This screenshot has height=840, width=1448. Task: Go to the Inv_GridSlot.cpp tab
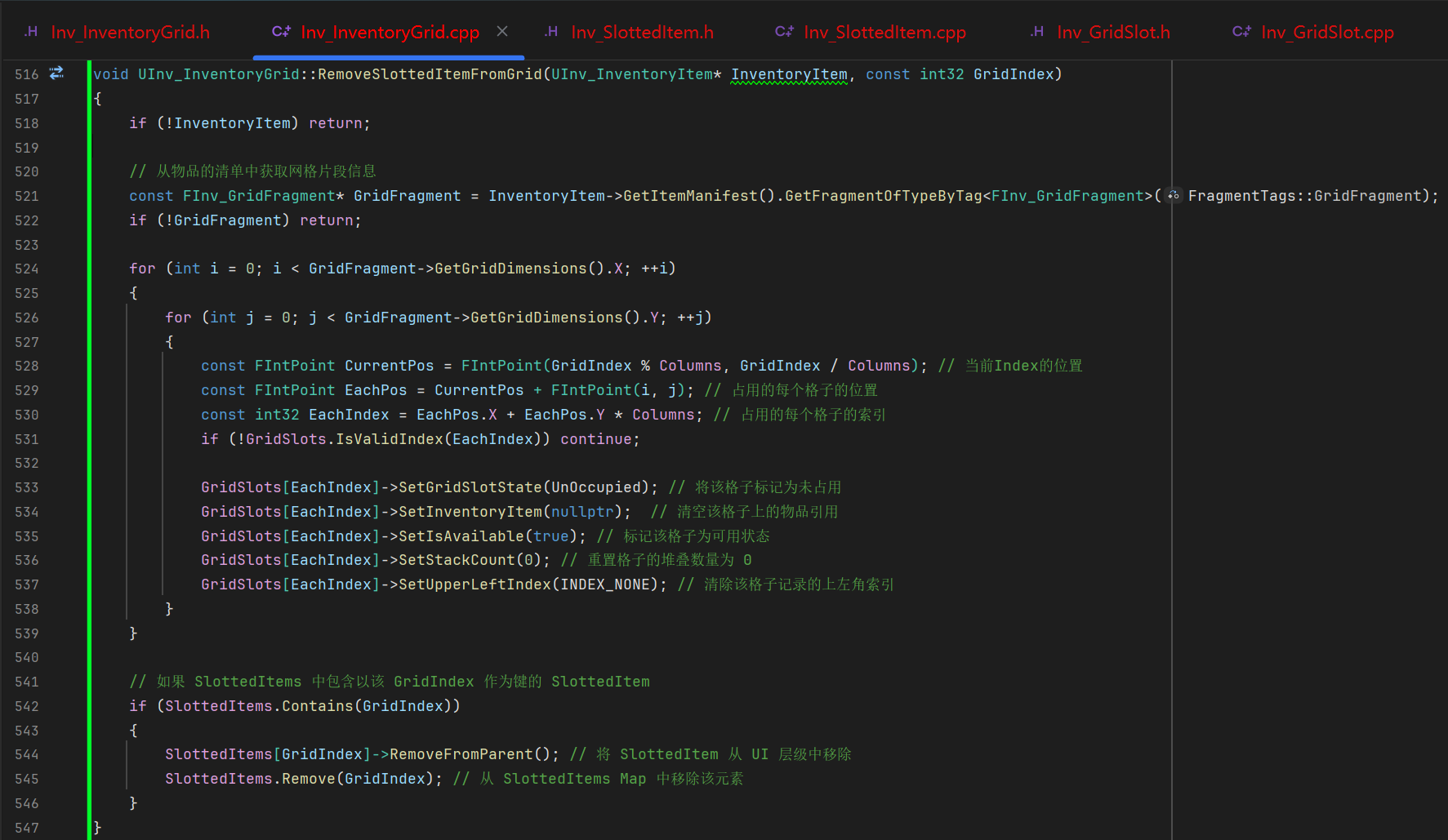[x=1313, y=32]
